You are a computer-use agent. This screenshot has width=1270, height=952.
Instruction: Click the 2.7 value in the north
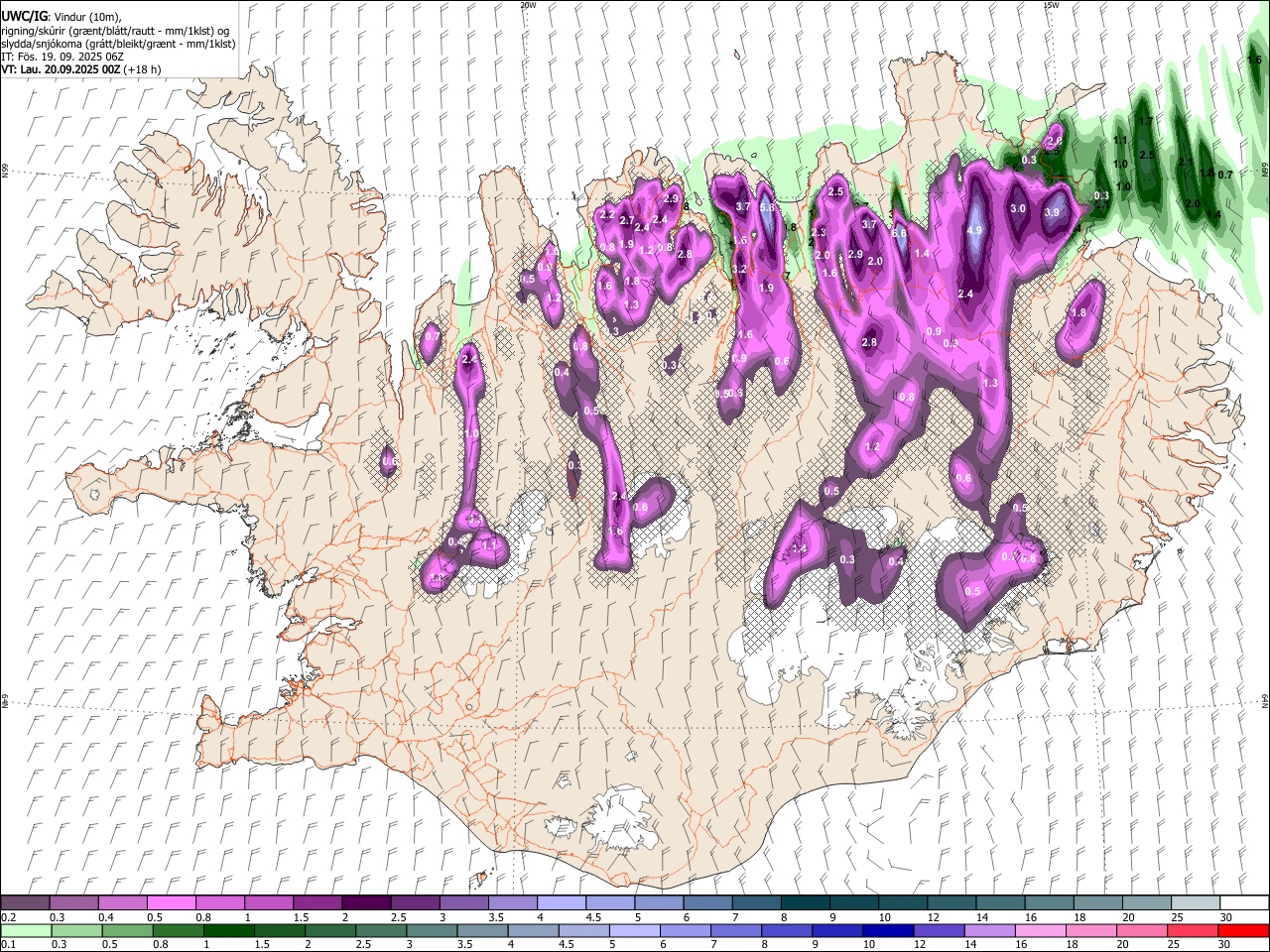(x=627, y=220)
